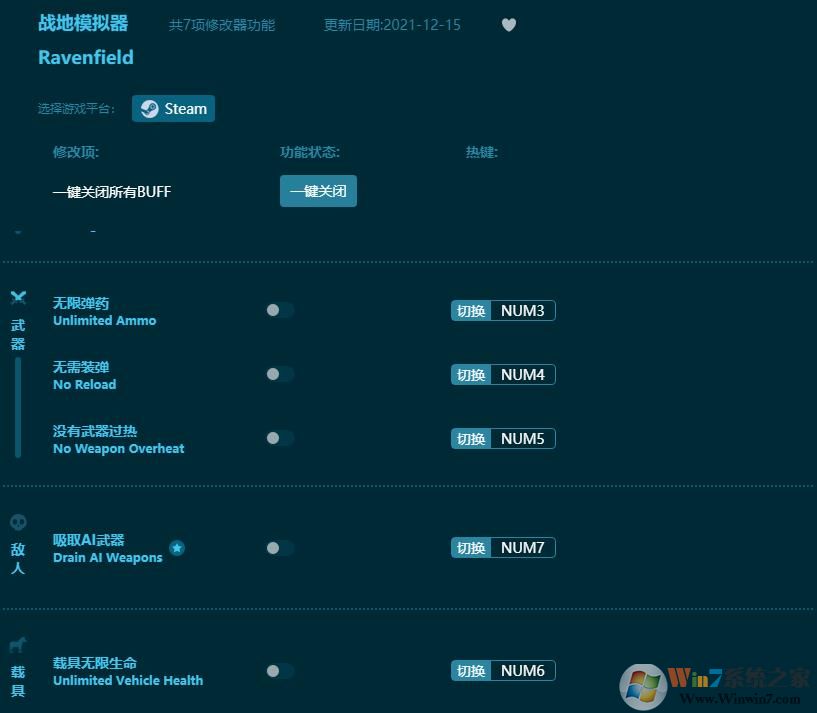Click the crossed swords weapon category icon
The width and height of the screenshot is (817, 713).
coord(18,298)
